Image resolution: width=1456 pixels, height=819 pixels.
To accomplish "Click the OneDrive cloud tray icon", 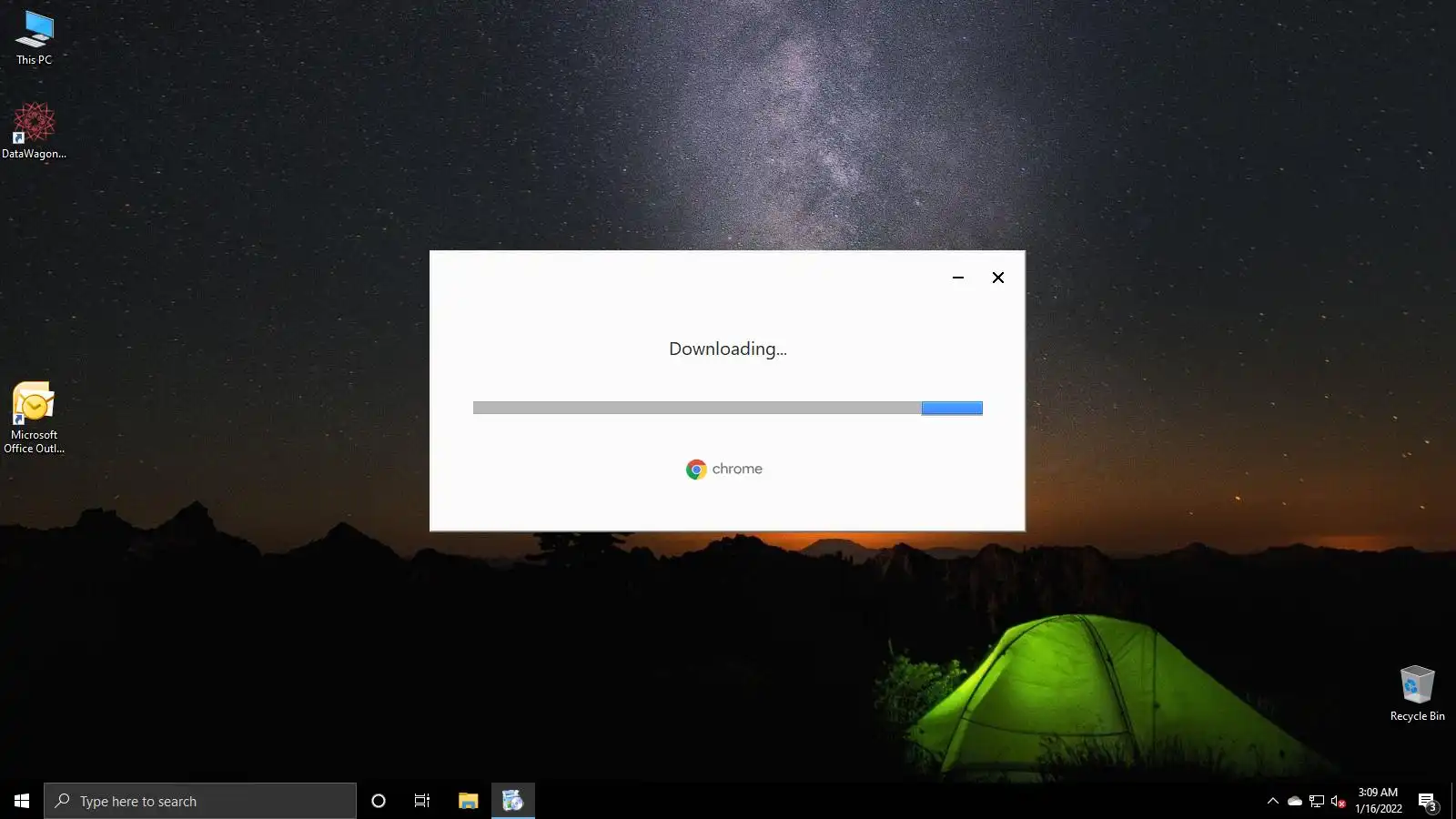I will pyautogui.click(x=1294, y=801).
